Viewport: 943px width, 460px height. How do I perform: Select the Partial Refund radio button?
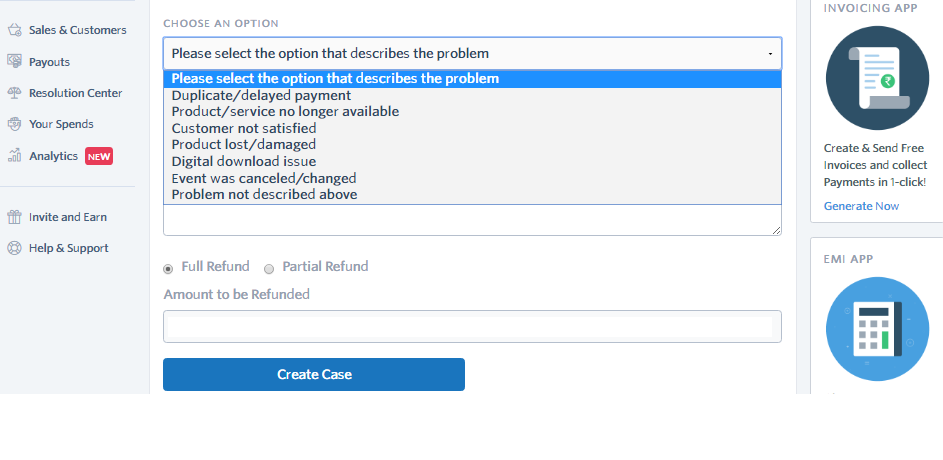coord(269,268)
